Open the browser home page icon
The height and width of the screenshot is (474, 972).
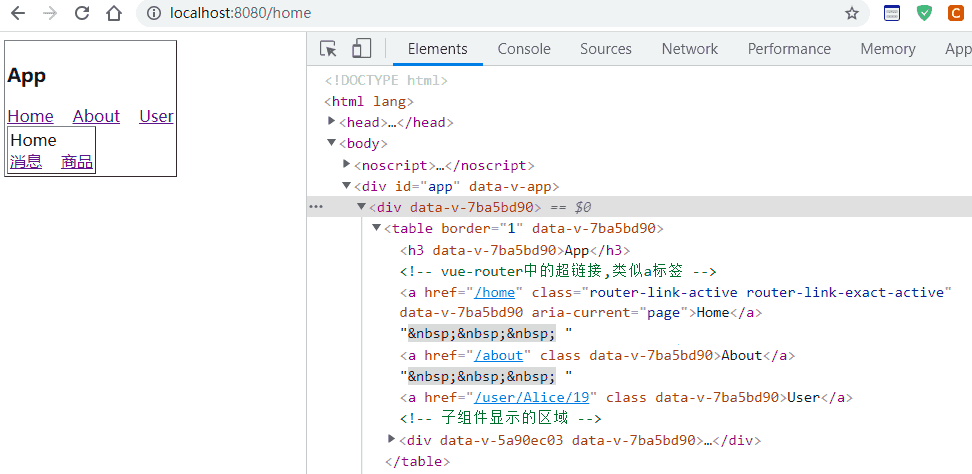point(113,13)
